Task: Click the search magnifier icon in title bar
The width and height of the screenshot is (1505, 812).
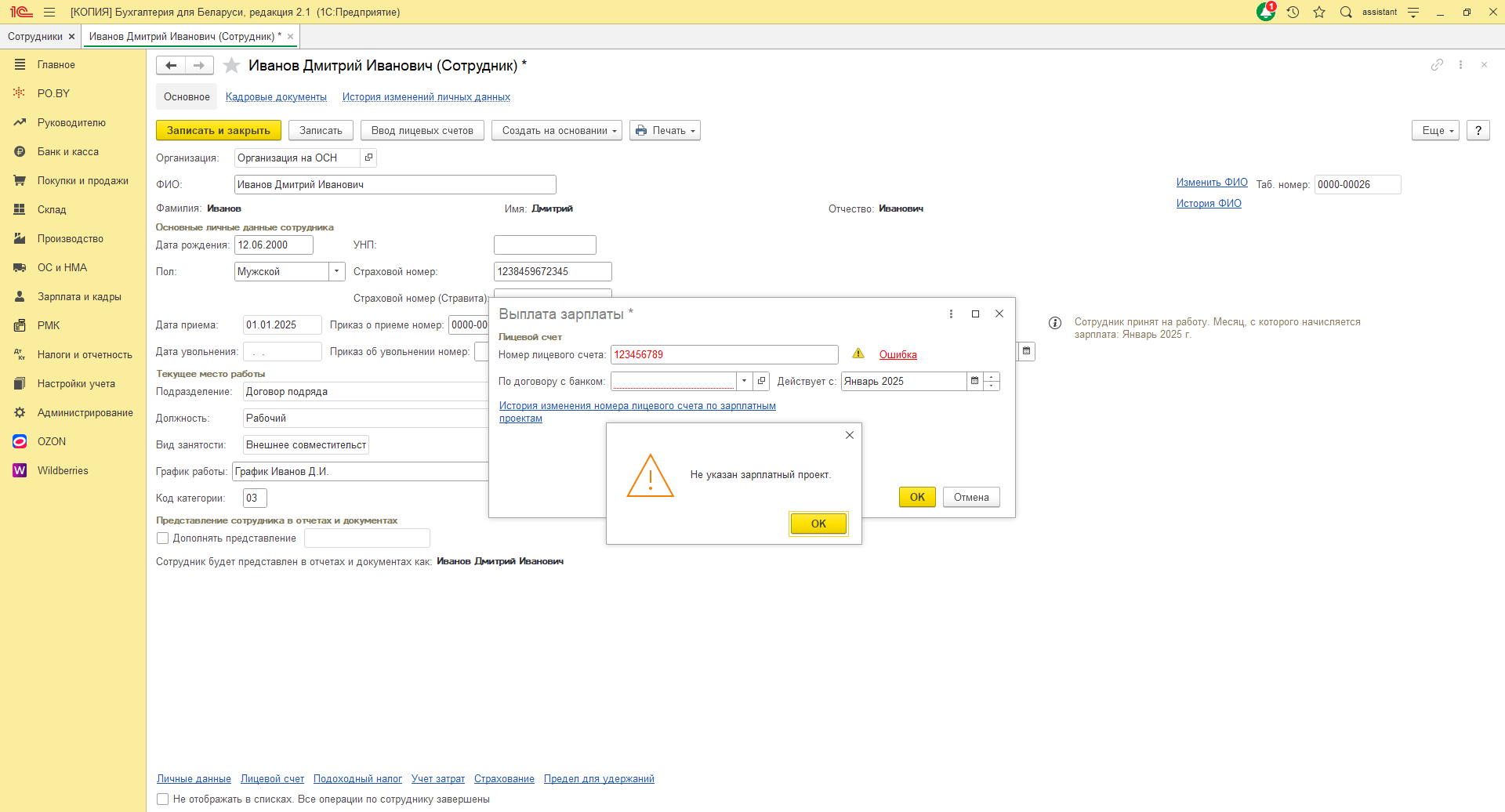Action: [x=1346, y=12]
